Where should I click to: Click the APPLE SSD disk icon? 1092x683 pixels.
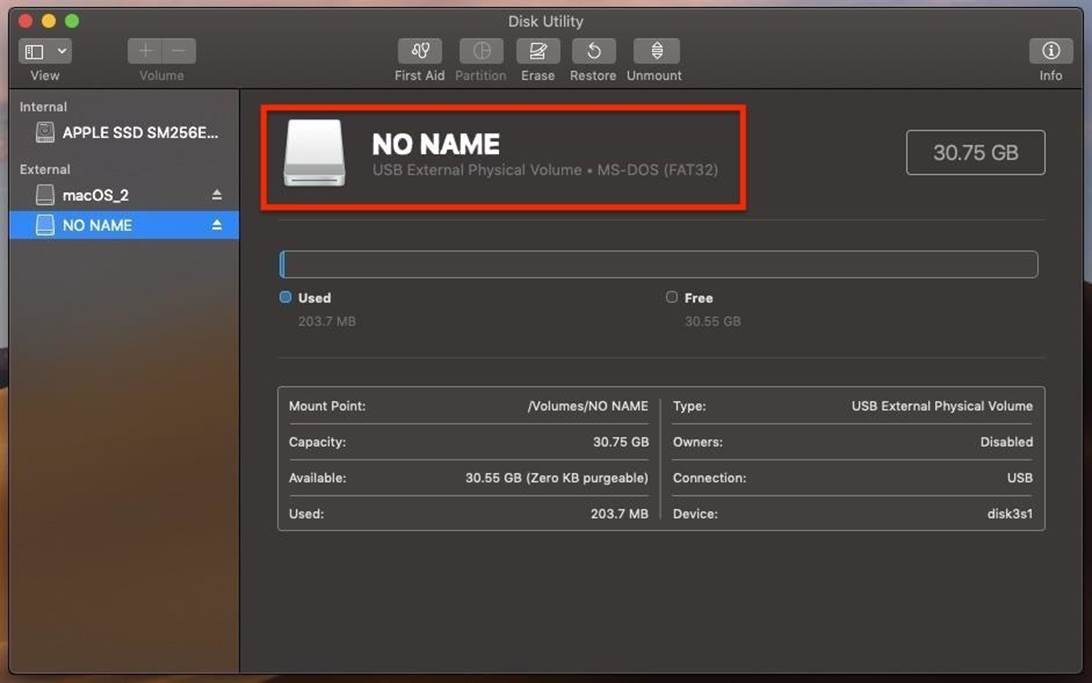click(45, 132)
